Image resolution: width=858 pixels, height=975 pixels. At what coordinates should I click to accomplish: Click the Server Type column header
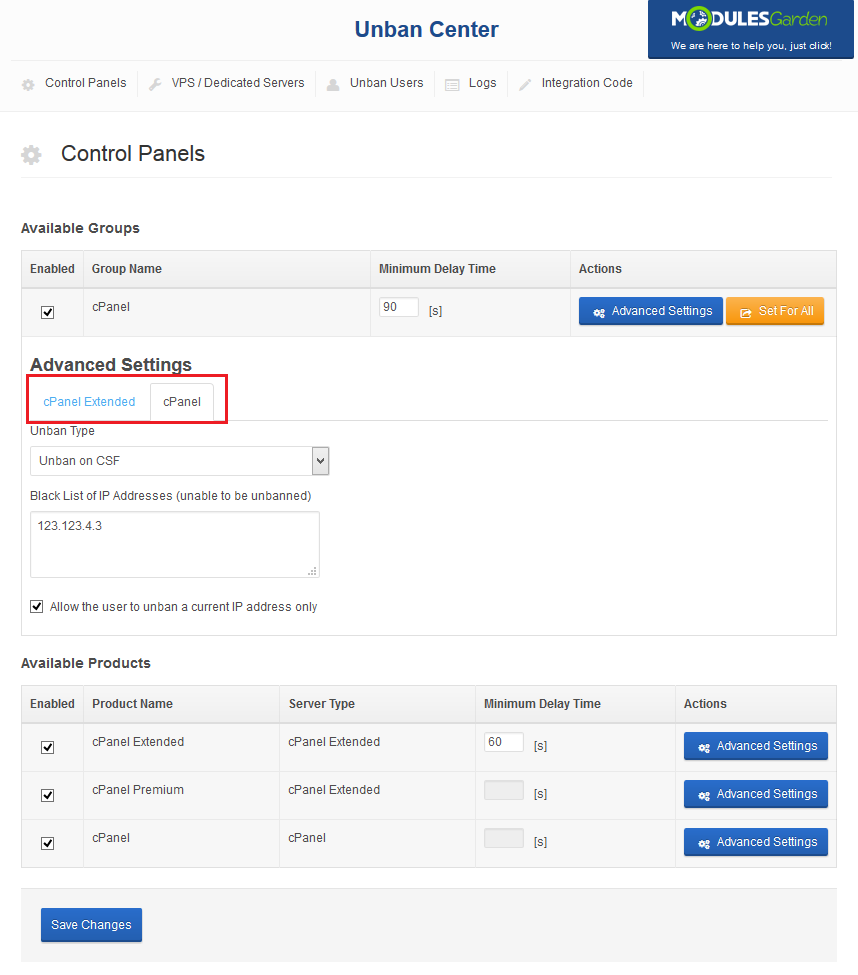[x=321, y=703]
